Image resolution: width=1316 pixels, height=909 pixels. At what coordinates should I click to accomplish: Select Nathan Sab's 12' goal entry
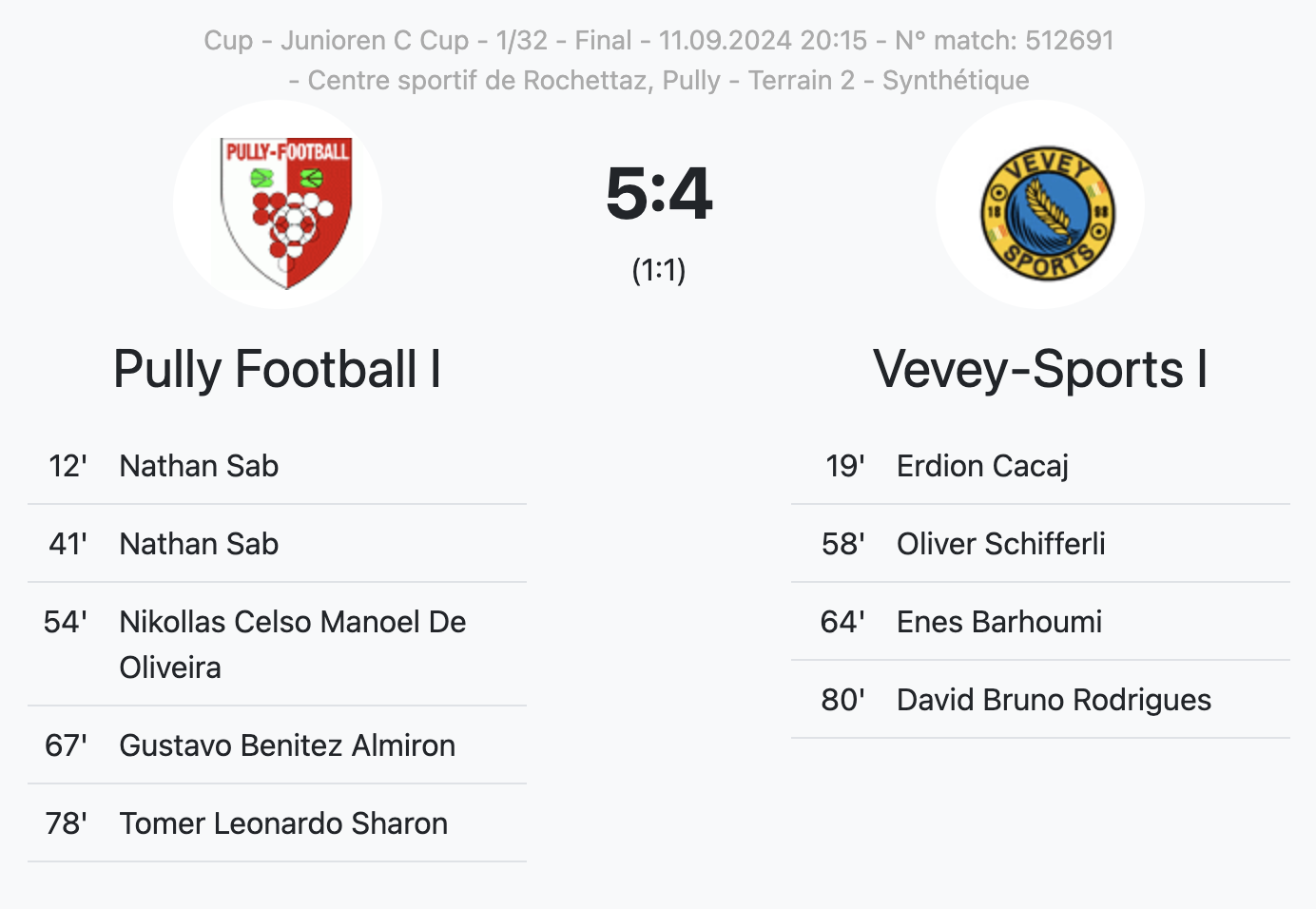click(x=277, y=466)
